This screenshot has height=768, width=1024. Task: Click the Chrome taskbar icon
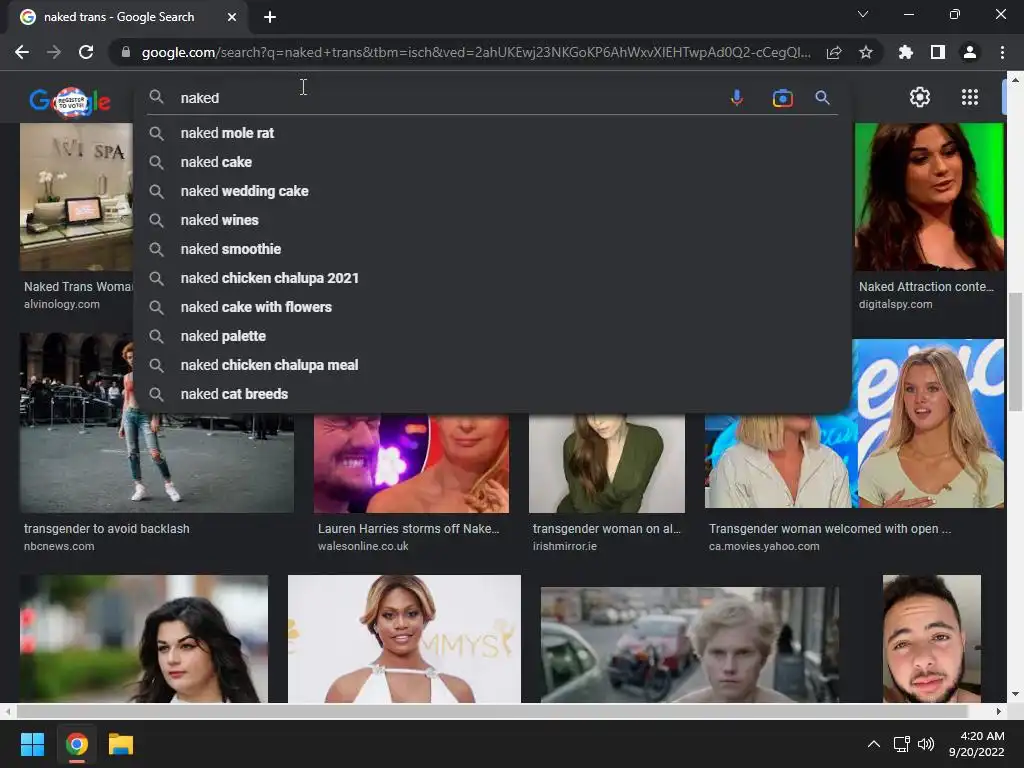[x=77, y=744]
